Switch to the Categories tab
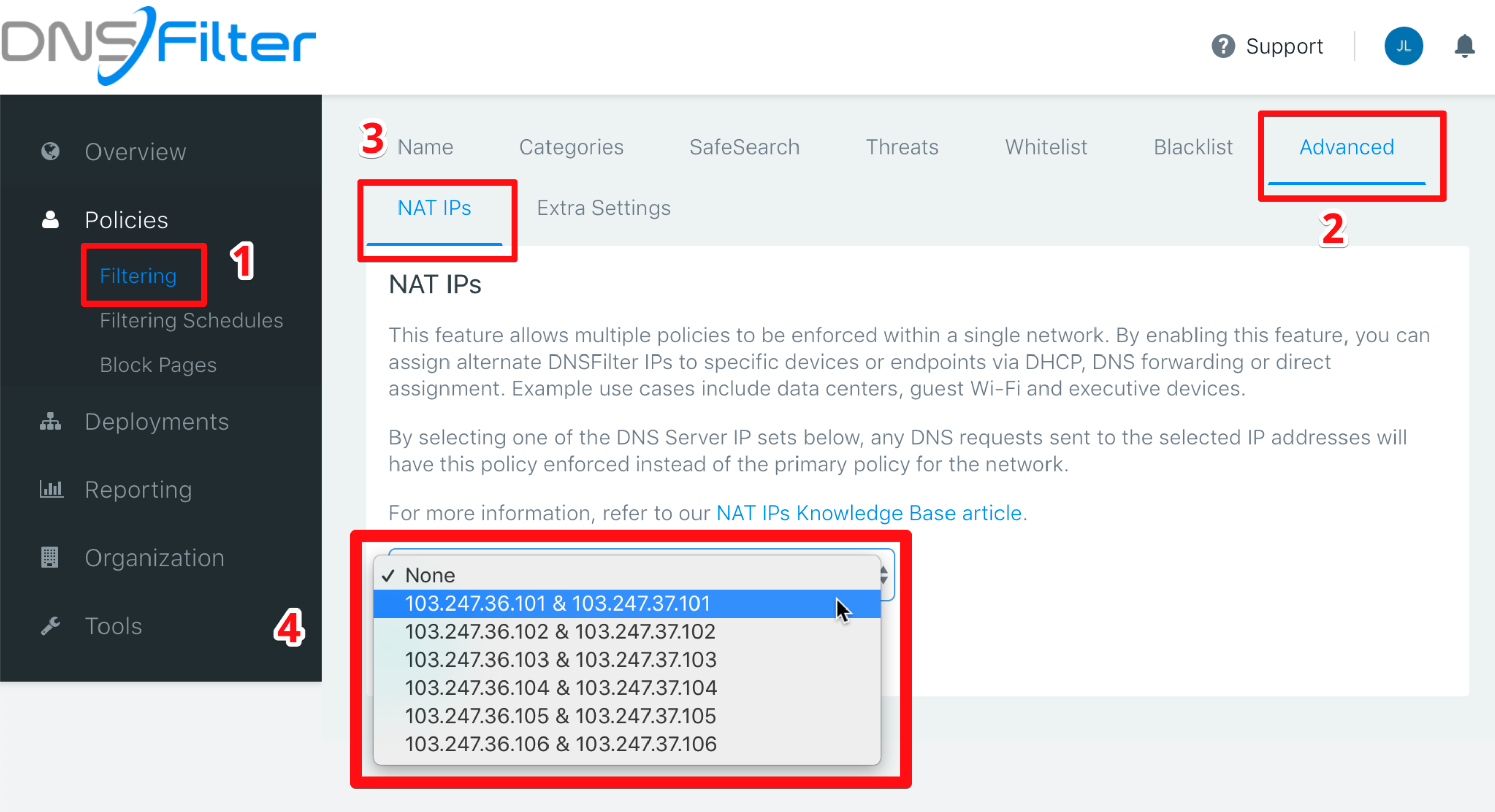Screen dimensions: 1495x812 pyautogui.click(x=571, y=147)
